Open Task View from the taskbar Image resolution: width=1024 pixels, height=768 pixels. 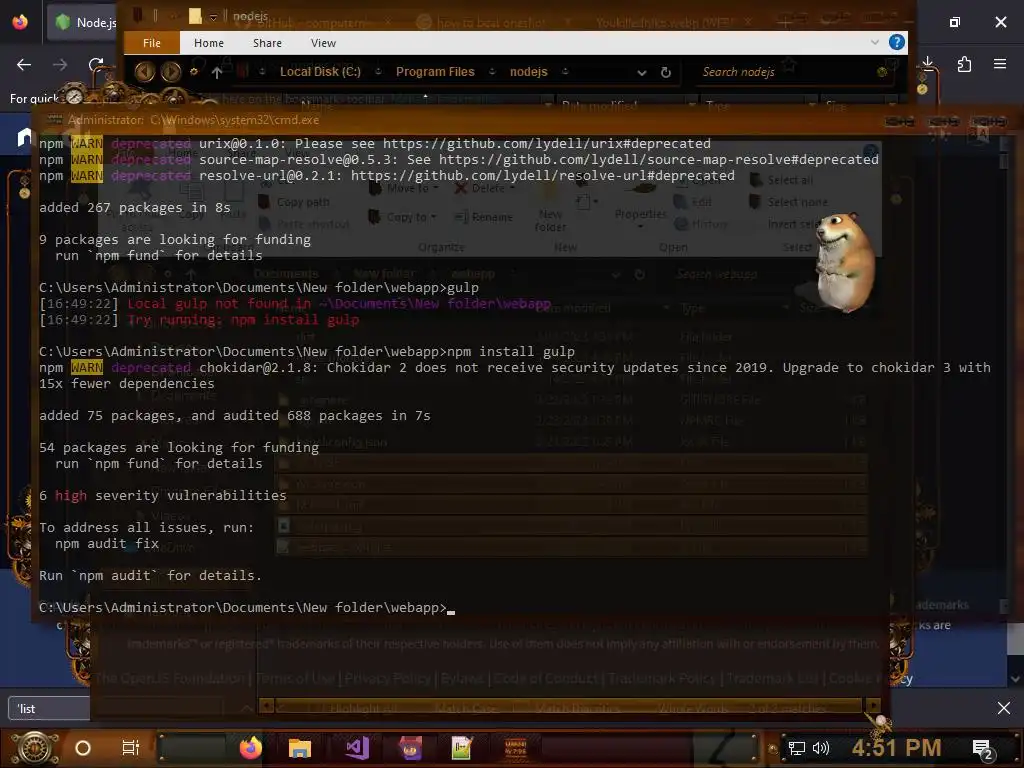[131, 748]
